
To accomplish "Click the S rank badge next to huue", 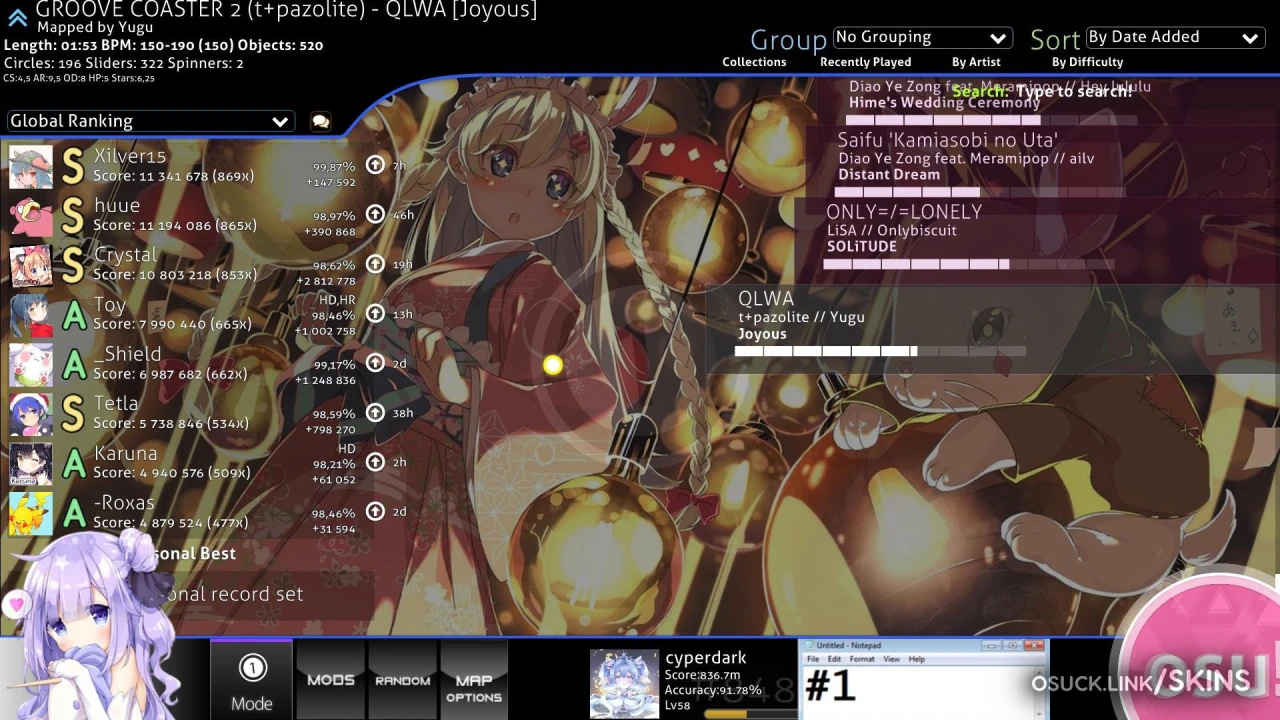I will point(73,216).
